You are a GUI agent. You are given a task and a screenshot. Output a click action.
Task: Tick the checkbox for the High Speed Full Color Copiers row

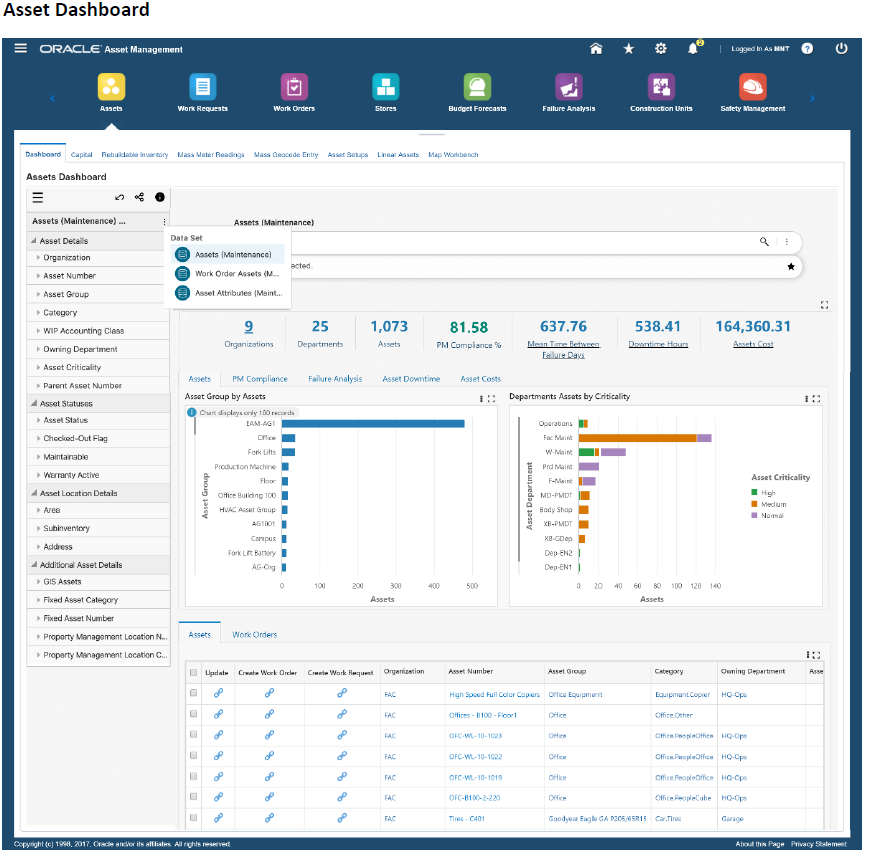193,694
